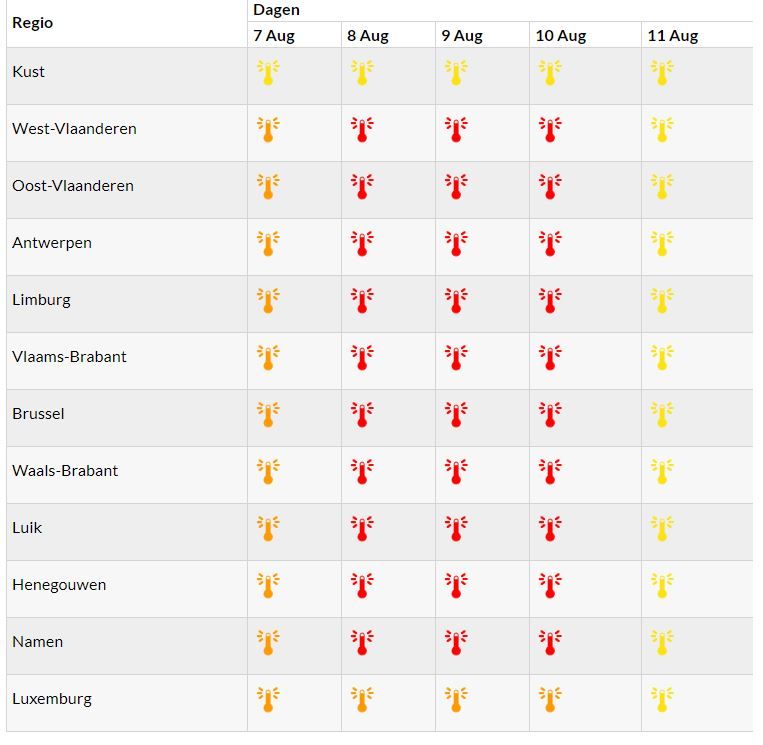The image size is (763, 745).
Task: Click the yellow thermometer for Kust on 7 Aug
Action: [x=267, y=73]
